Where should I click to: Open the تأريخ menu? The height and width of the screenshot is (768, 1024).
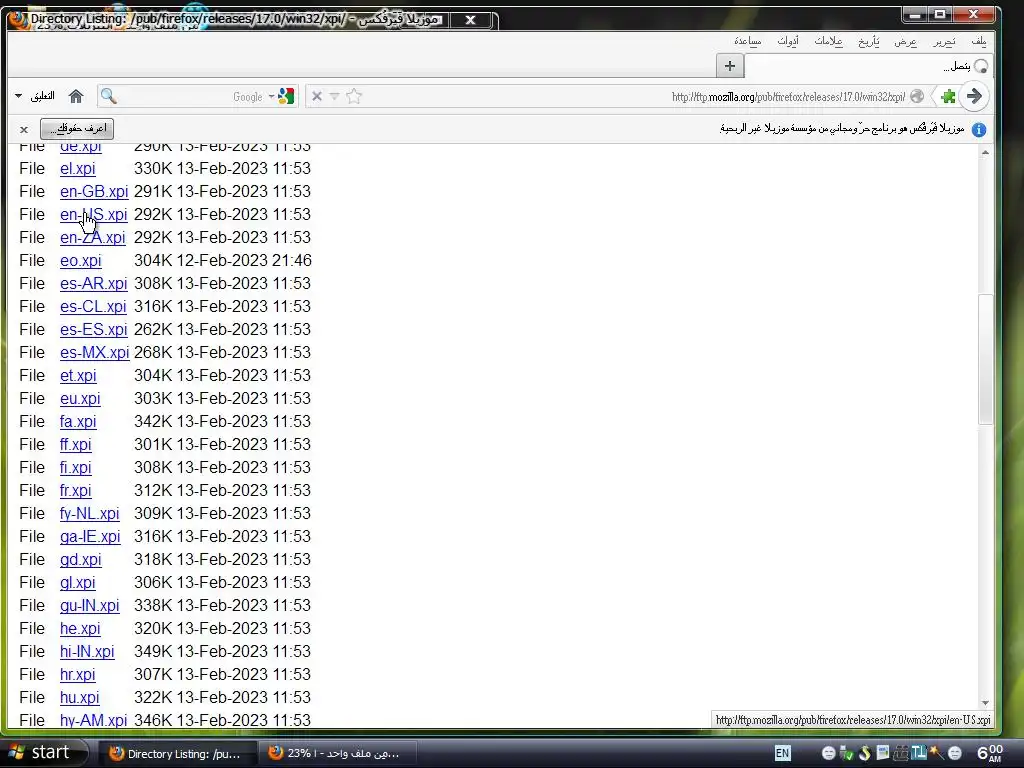click(x=869, y=41)
